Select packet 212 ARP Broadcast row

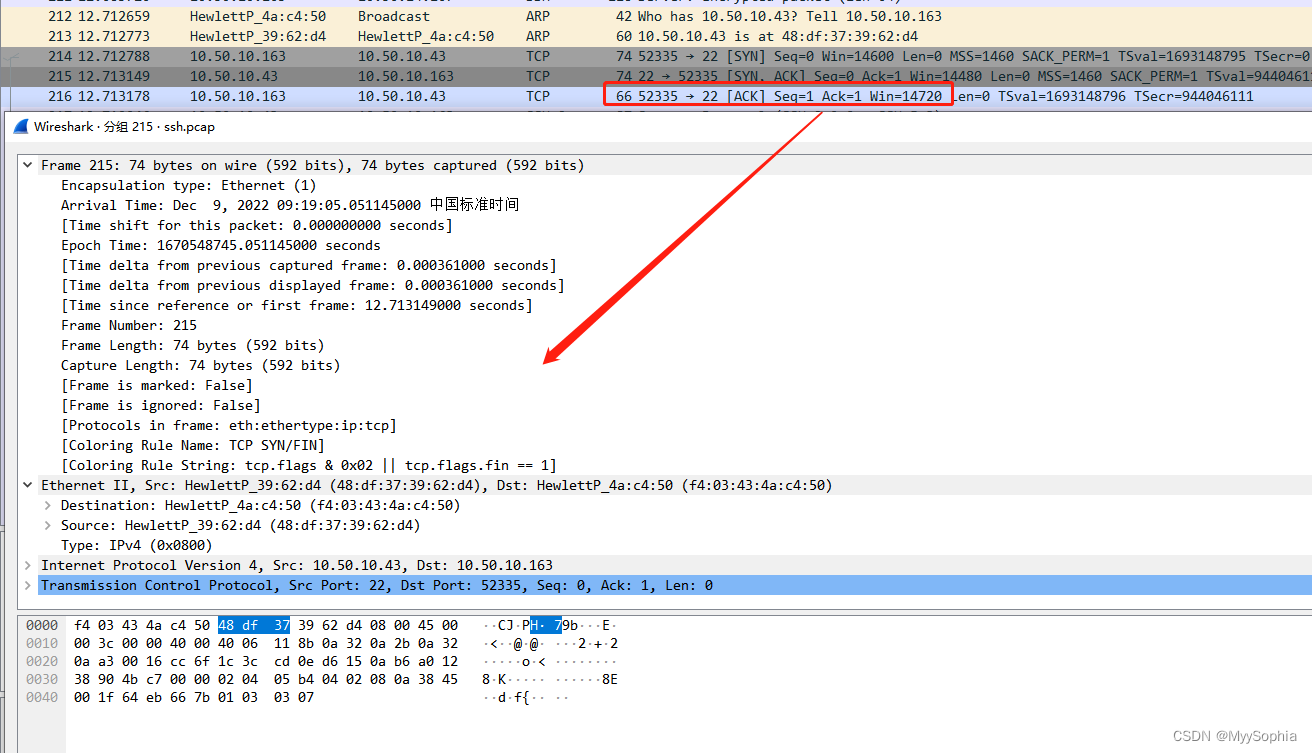(656, 16)
